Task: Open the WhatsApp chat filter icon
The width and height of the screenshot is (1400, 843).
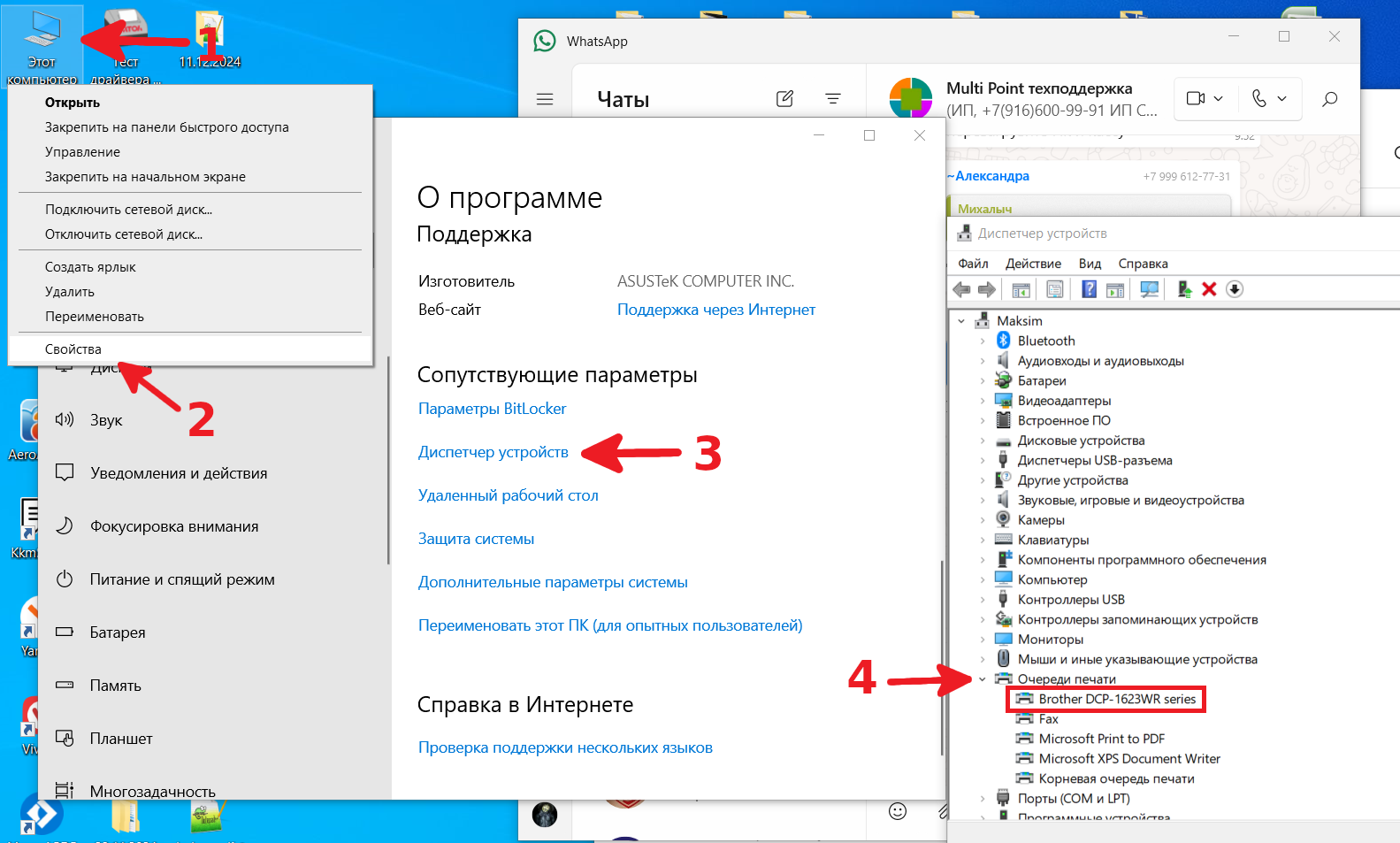Action: (833, 99)
